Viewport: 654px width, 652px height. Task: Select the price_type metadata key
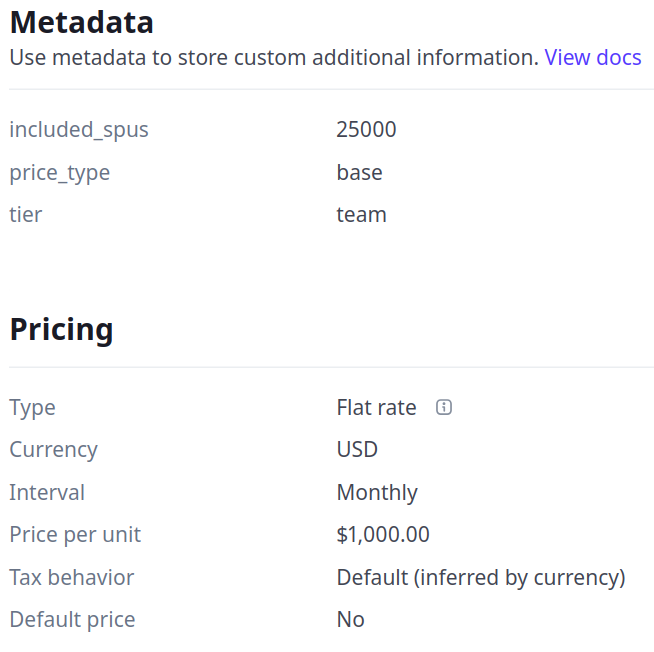coord(60,173)
